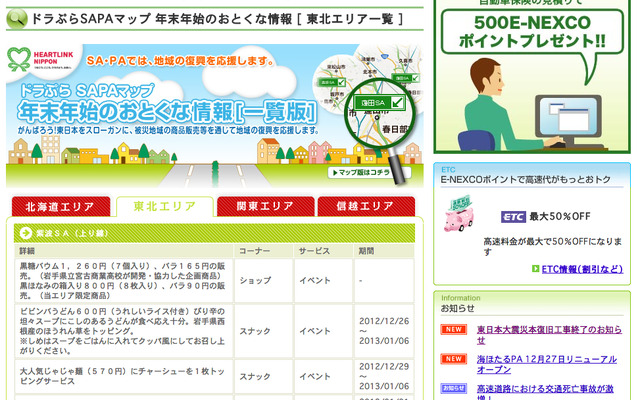640x400 pixels.
Task: Click the green arrow icon before ETC情報 link
Action: point(536,269)
